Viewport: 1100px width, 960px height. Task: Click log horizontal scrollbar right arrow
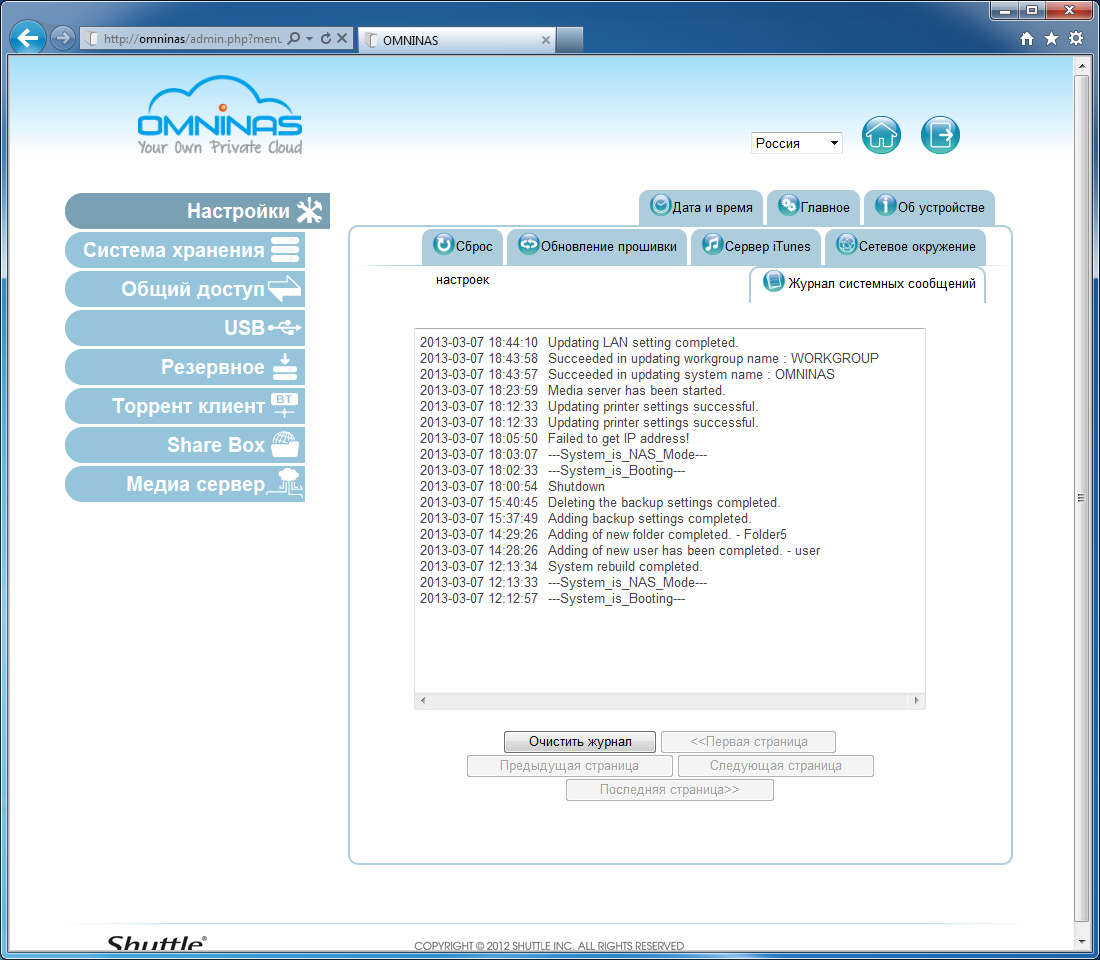pos(916,700)
